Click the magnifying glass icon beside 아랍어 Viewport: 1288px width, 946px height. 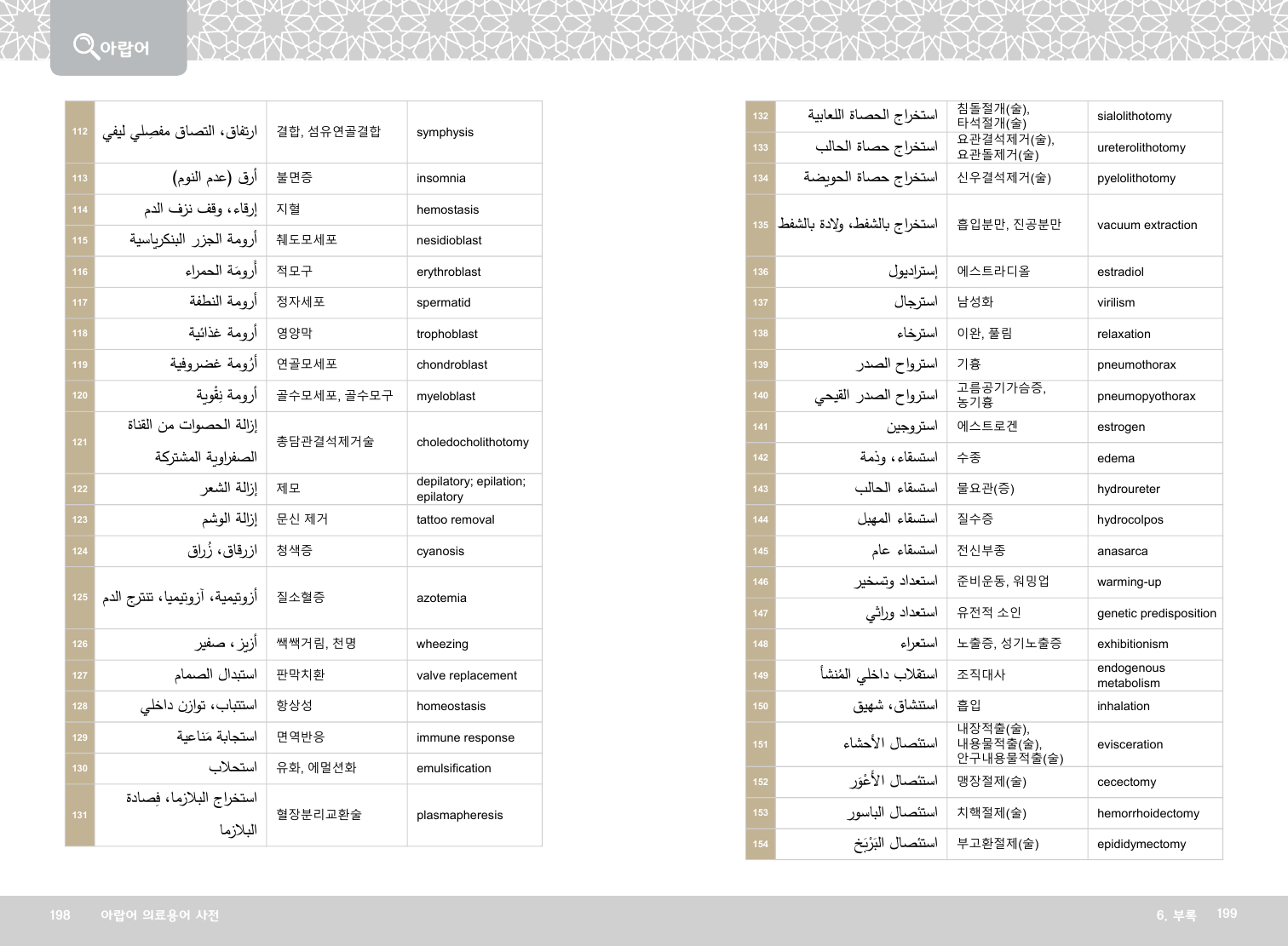[x=85, y=45]
